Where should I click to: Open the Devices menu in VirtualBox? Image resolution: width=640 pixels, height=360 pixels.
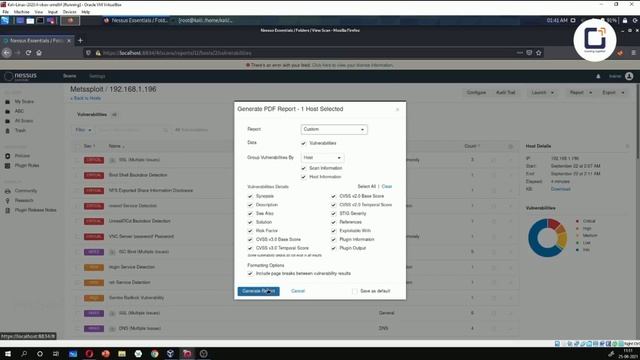tap(69, 12)
